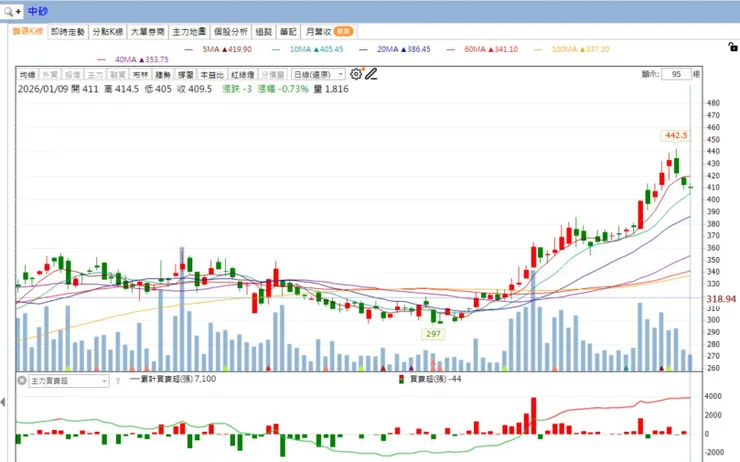Toggle 均線 moving averages overlay
The width and height of the screenshot is (740, 462).
(27, 75)
